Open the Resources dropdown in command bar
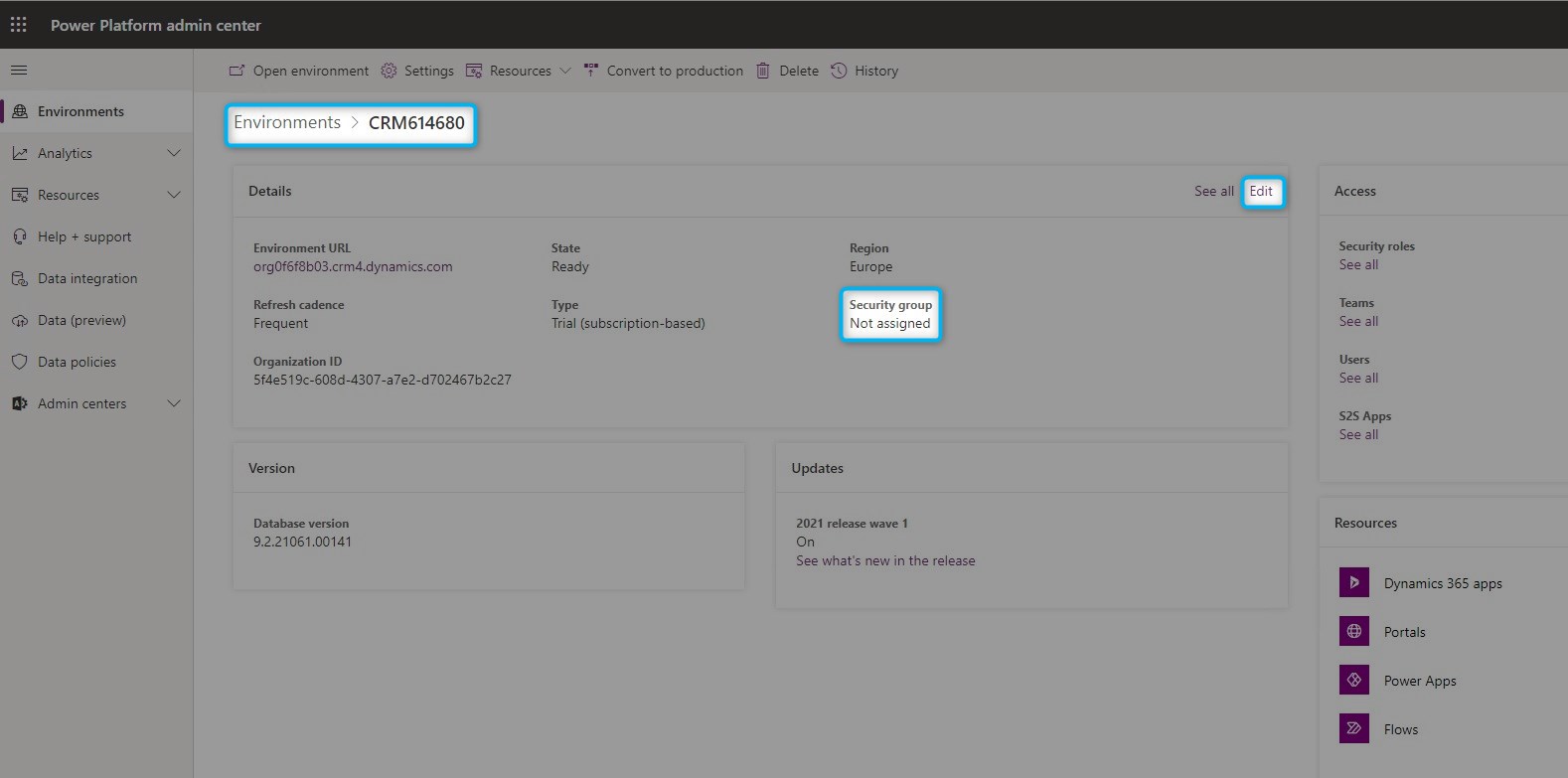This screenshot has width=1568, height=778. pyautogui.click(x=519, y=71)
